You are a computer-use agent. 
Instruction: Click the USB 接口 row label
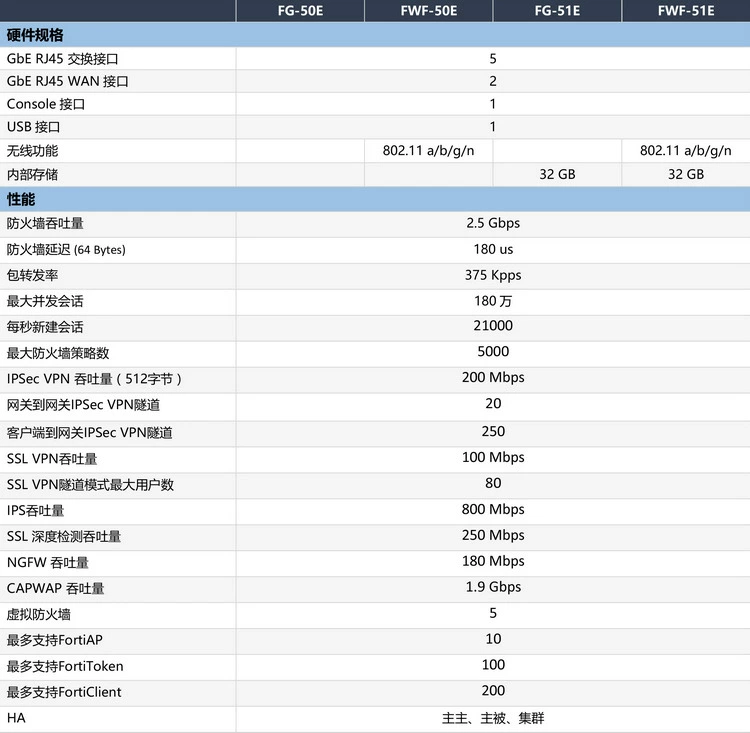tap(33, 127)
